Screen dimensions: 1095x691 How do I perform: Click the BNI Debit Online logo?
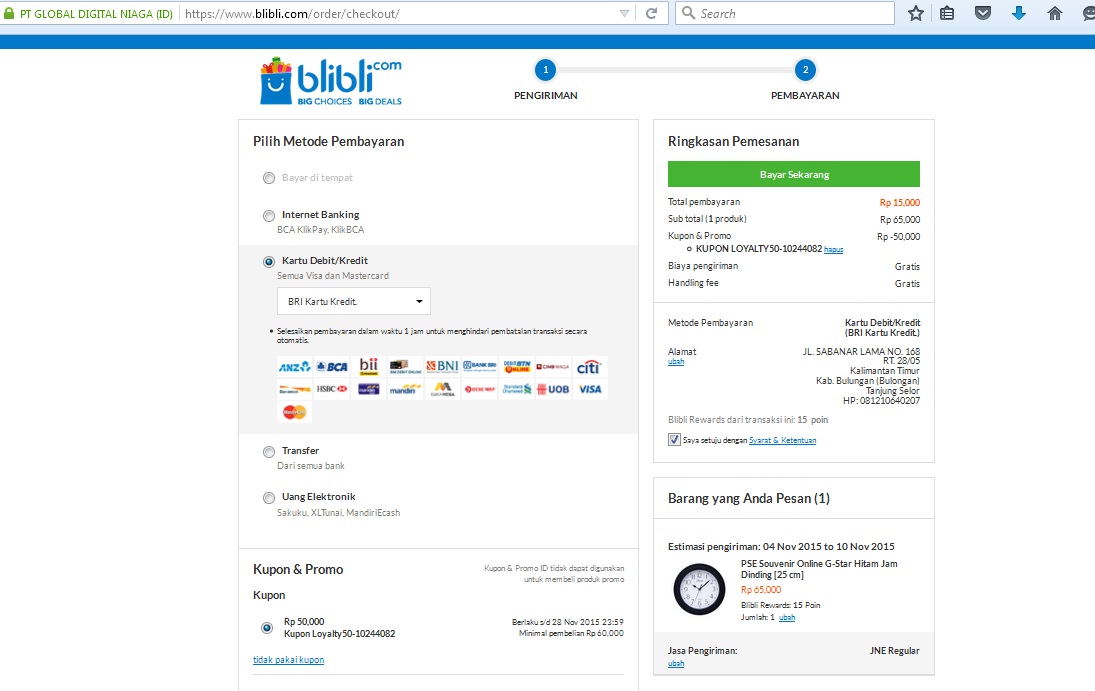(405, 367)
